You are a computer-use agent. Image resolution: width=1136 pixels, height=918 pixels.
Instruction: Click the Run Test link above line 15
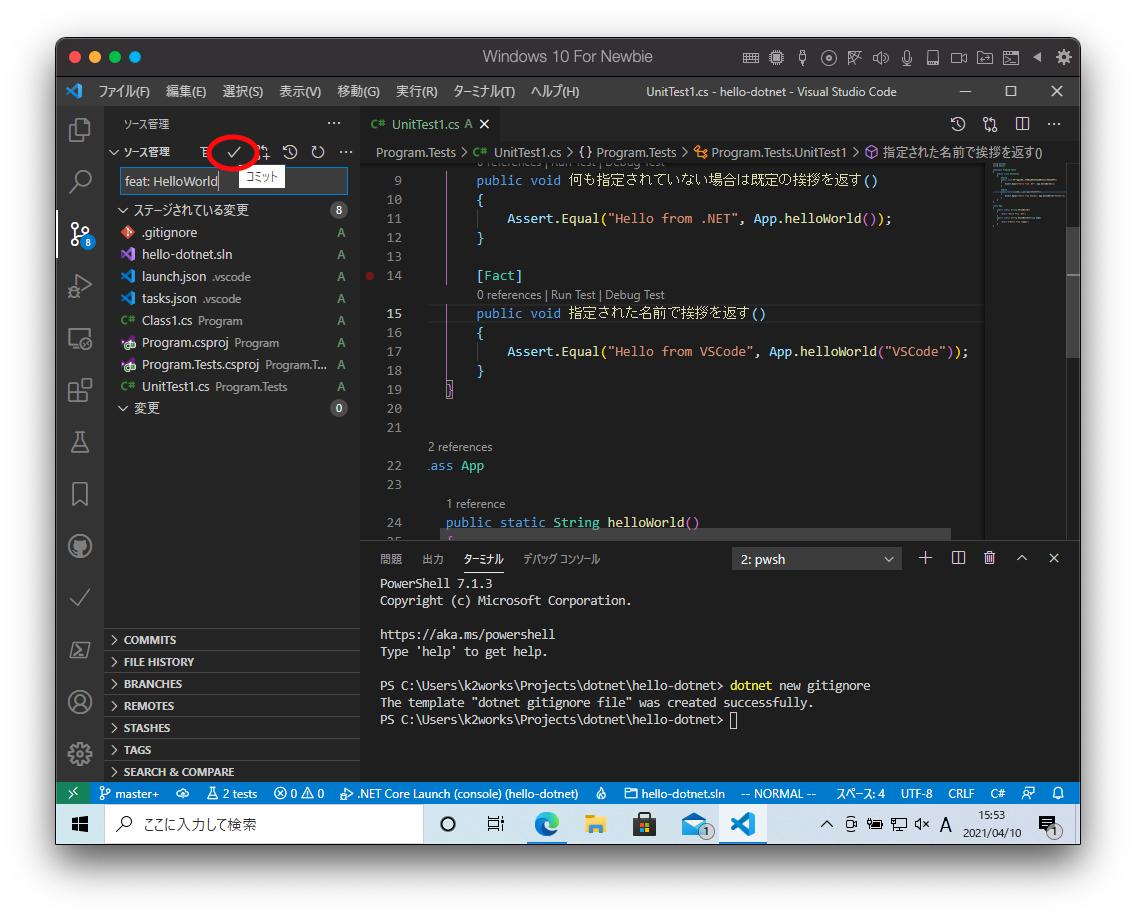pyautogui.click(x=574, y=295)
